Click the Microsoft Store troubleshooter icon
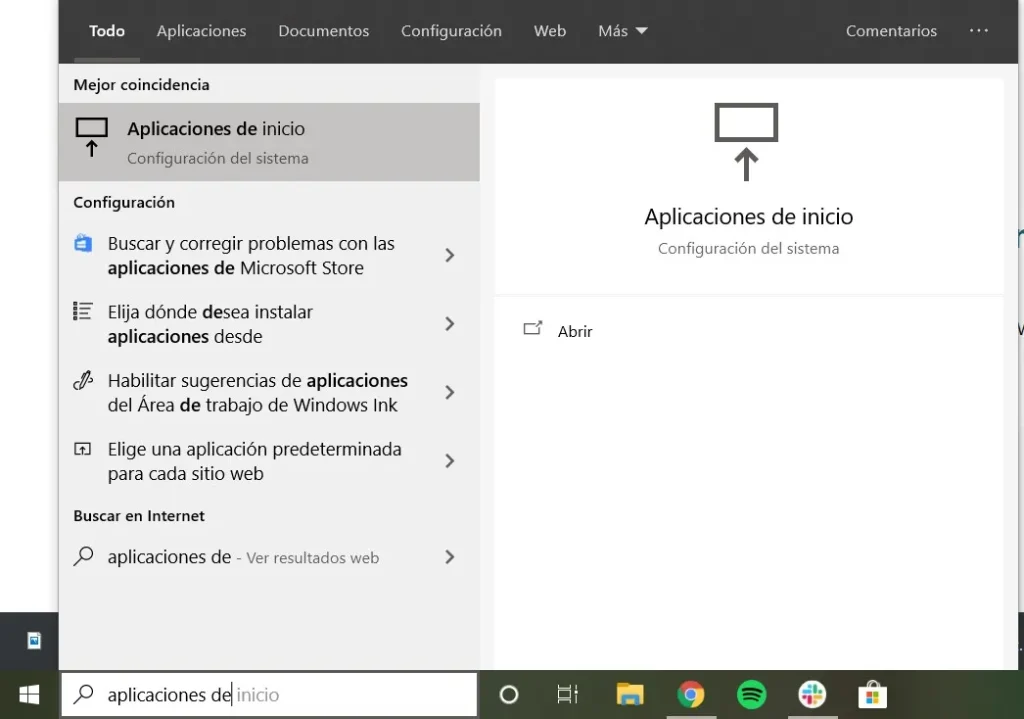The height and width of the screenshot is (719, 1024). click(x=83, y=243)
